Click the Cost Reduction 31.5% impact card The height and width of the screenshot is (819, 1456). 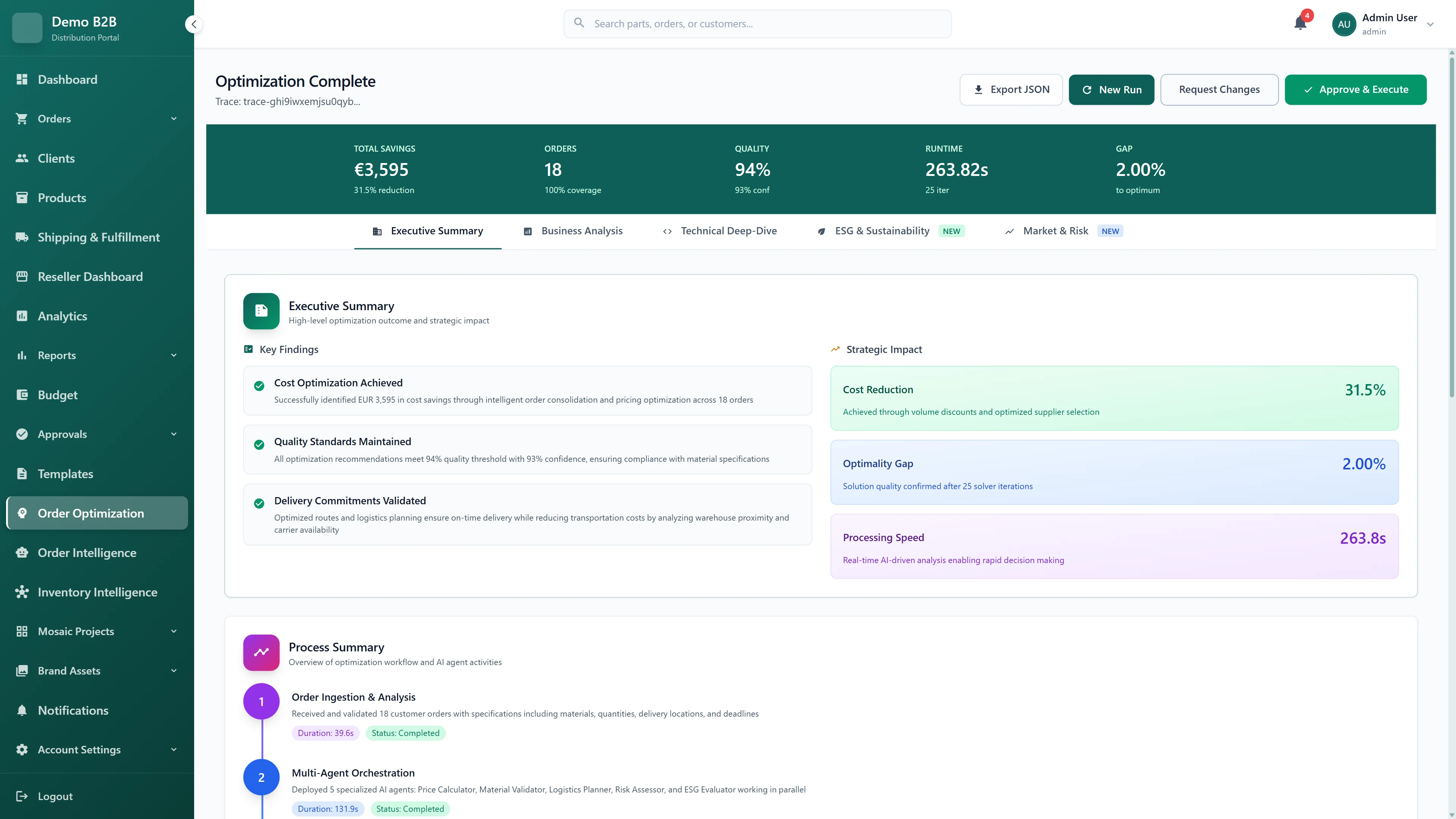pos(1114,398)
